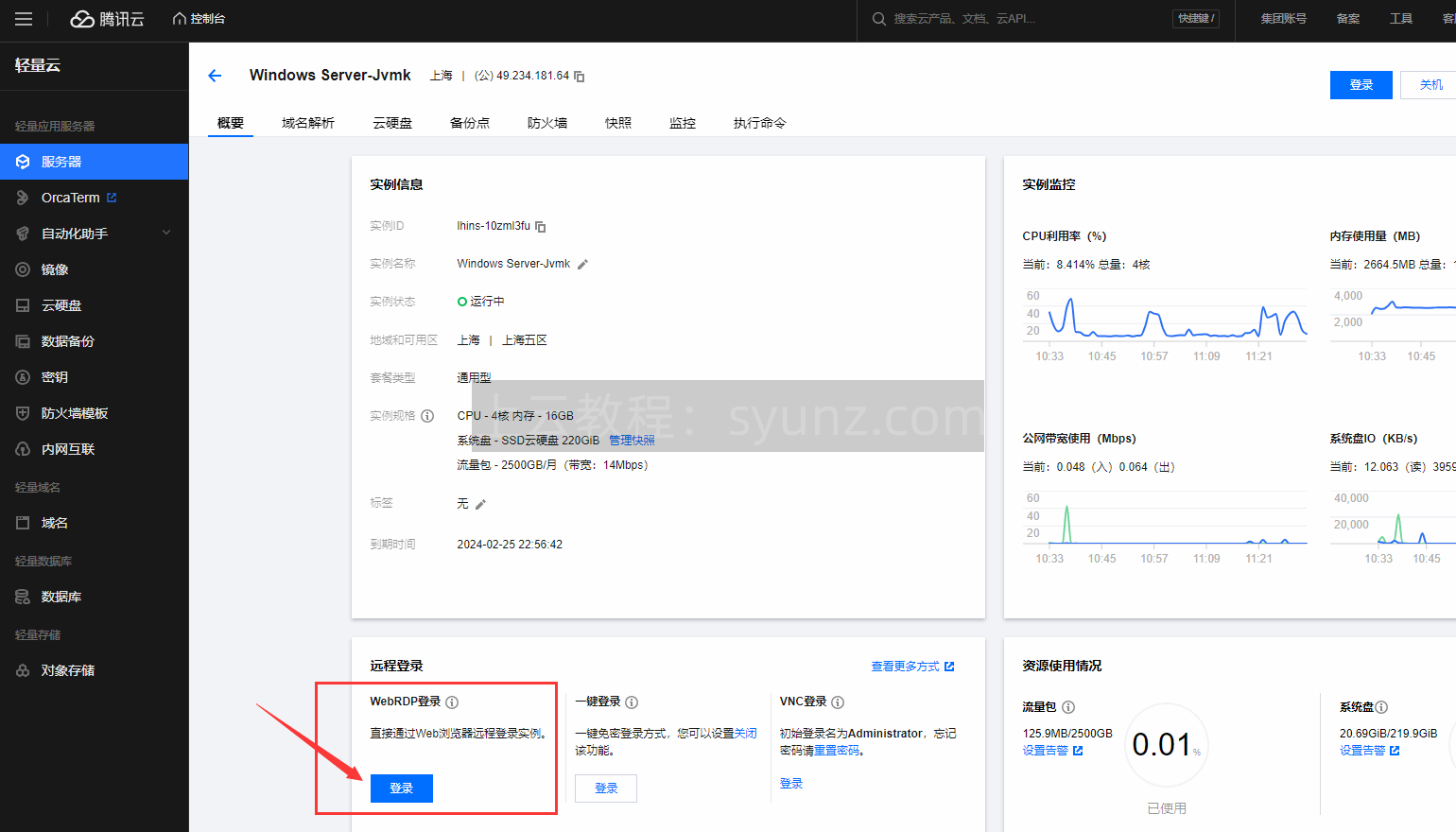Click the OrcaTerm external link icon
The height and width of the screenshot is (832, 1456).
point(112,198)
